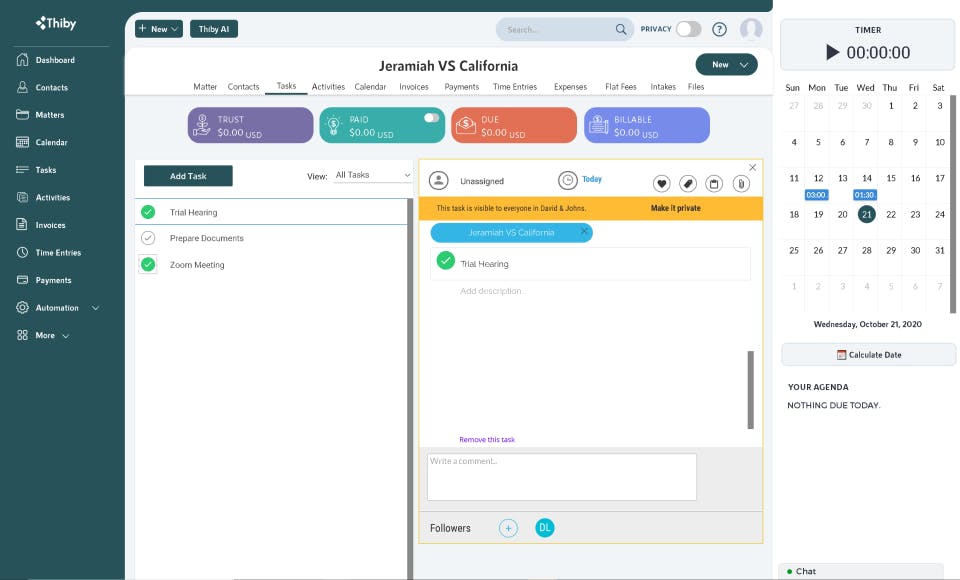
Task: Click the Unassigned assignee icon
Action: pos(438,181)
